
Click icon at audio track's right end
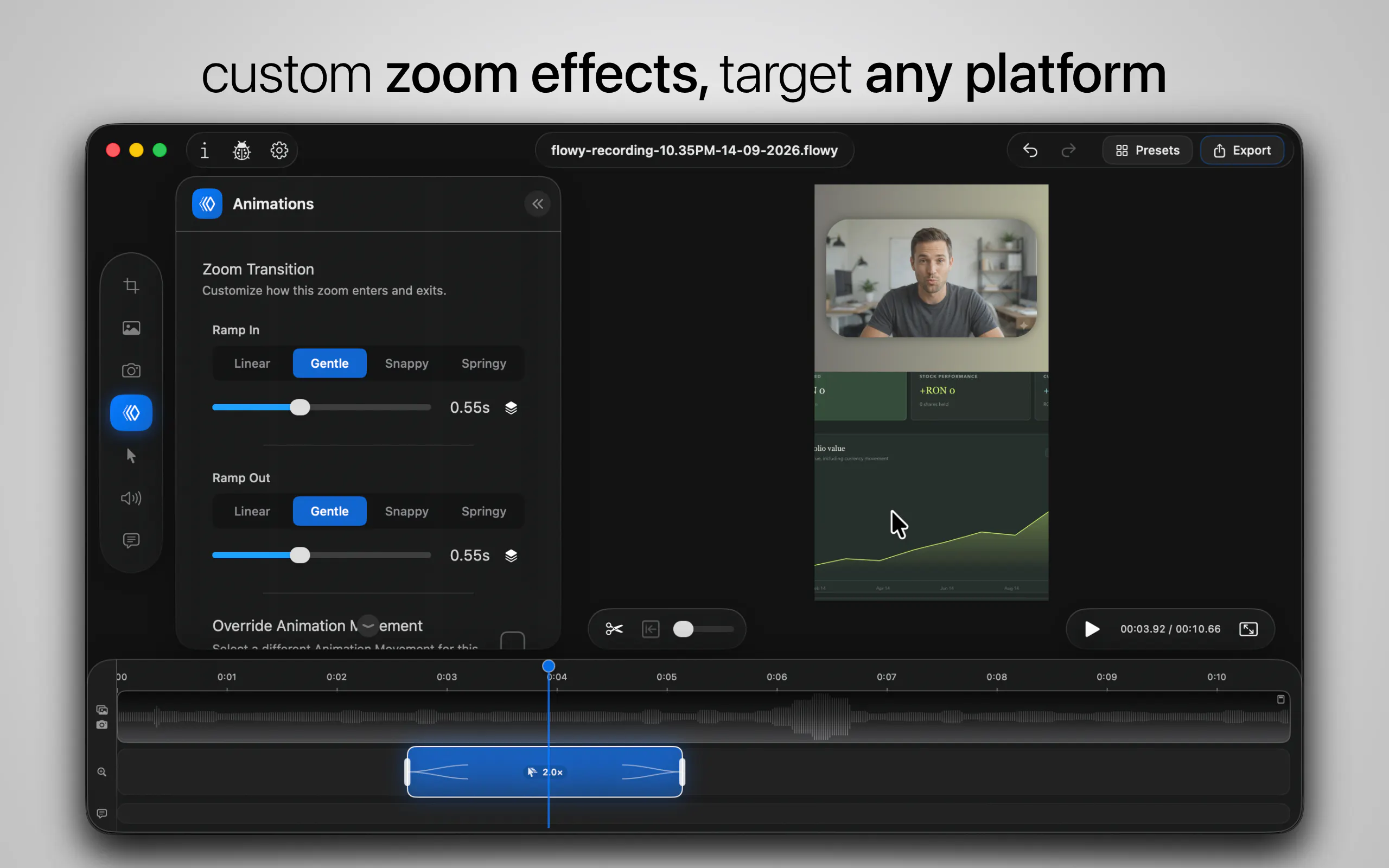point(1280,699)
